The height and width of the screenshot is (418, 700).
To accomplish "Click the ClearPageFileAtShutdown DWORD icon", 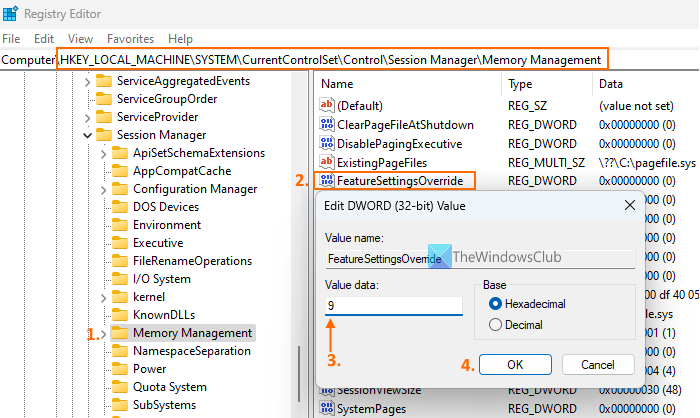I will 326,124.
